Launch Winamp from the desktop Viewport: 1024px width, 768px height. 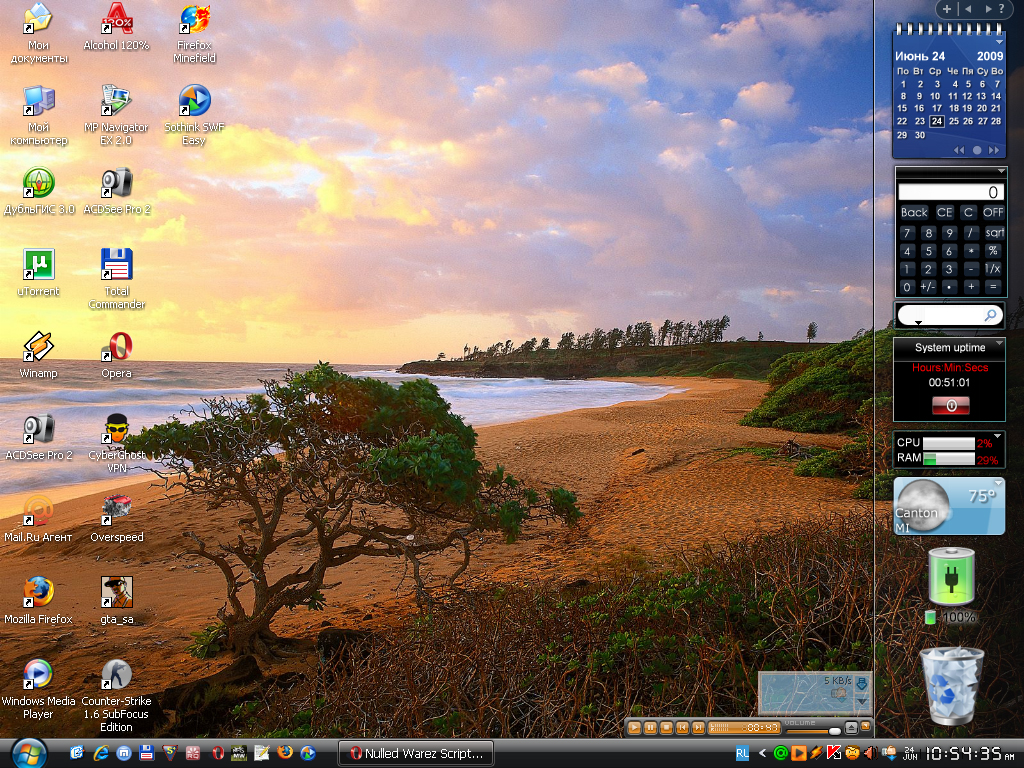pyautogui.click(x=38, y=347)
